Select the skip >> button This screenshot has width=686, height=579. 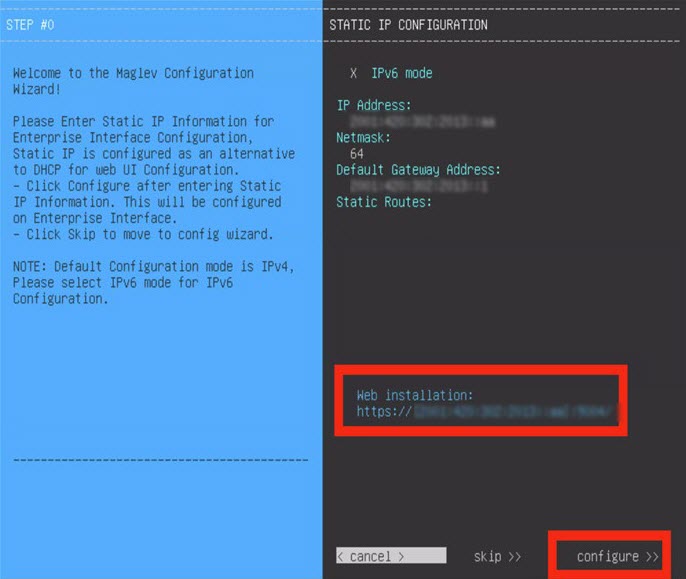(x=497, y=556)
